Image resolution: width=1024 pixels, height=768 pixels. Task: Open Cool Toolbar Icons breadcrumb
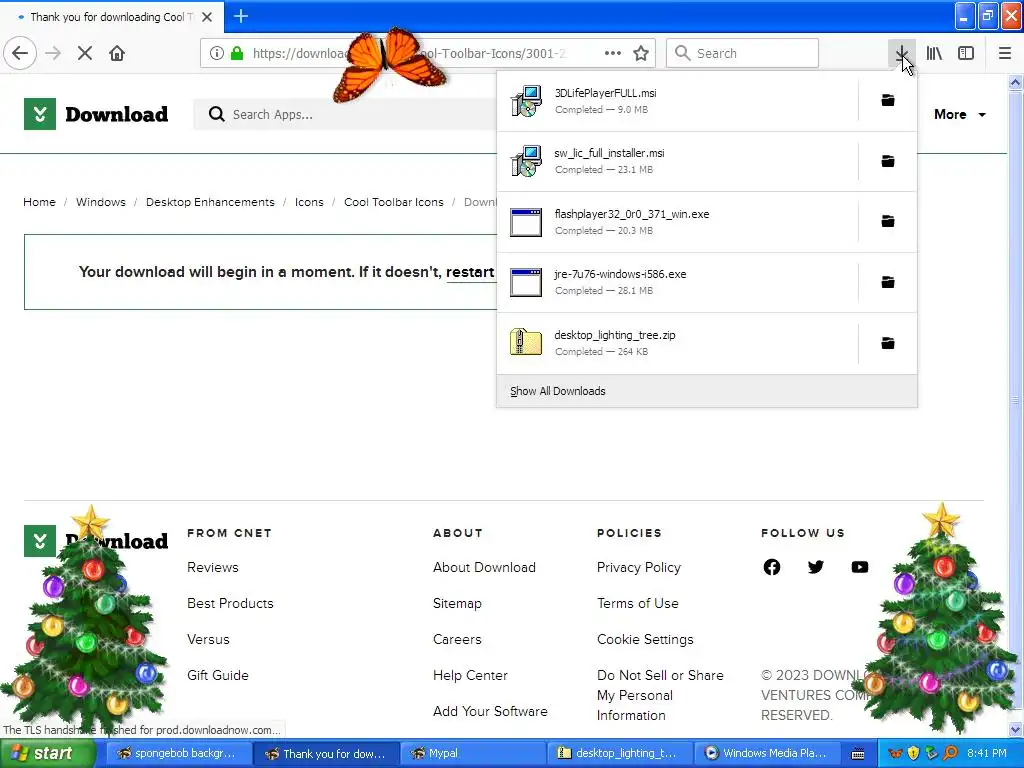(x=394, y=202)
